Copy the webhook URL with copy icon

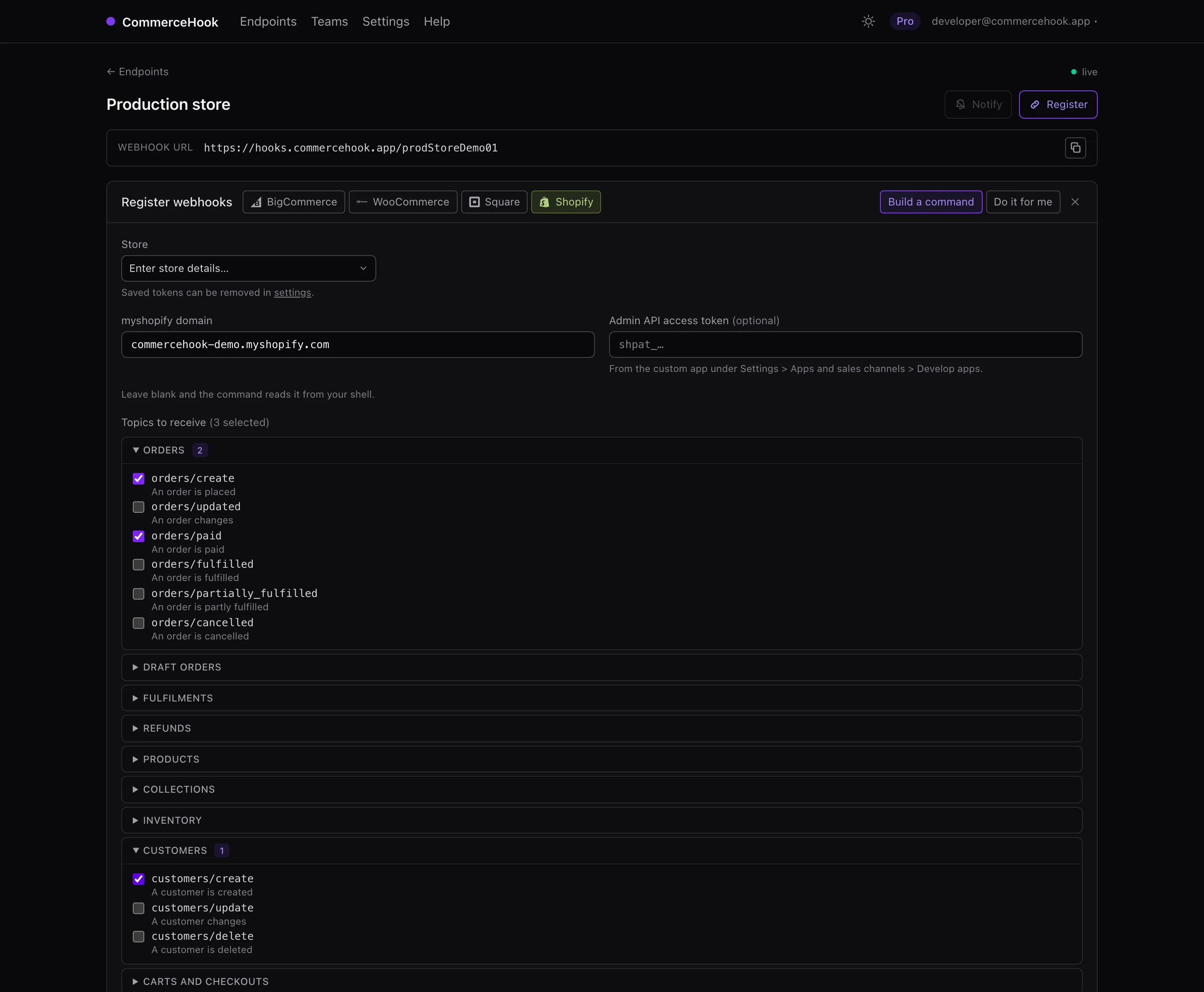(1075, 148)
